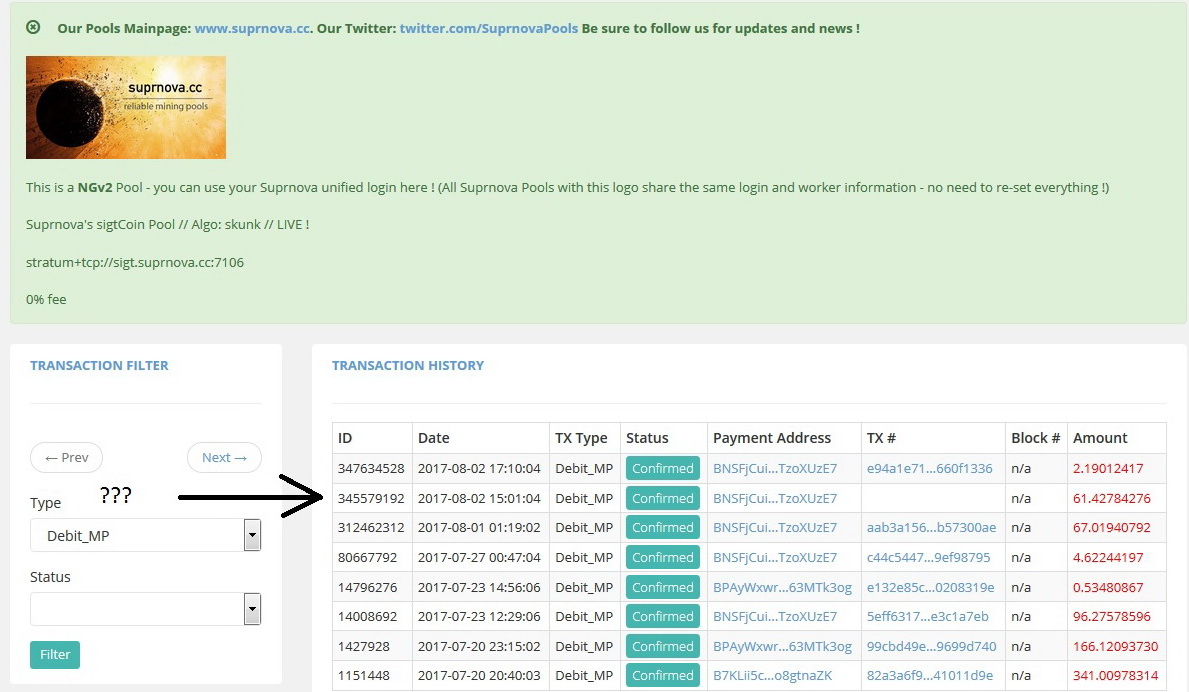1189x692 pixels.
Task: Go to the next page with Next
Action: coord(224,457)
